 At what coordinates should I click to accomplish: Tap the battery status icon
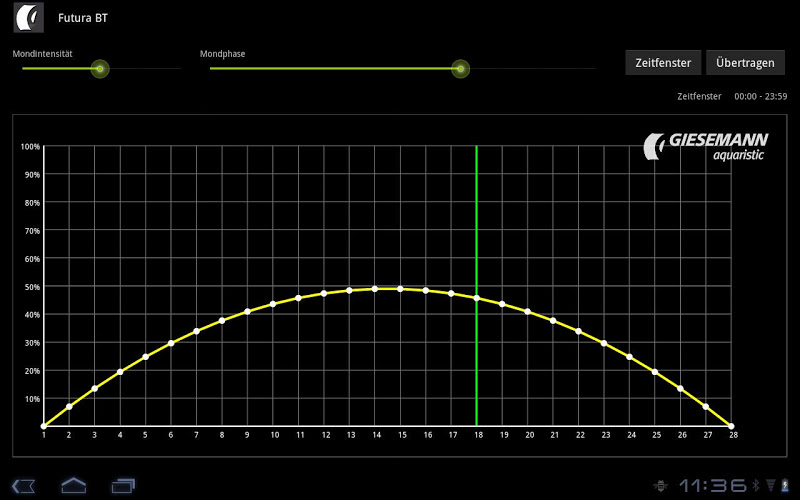pyautogui.click(x=785, y=485)
